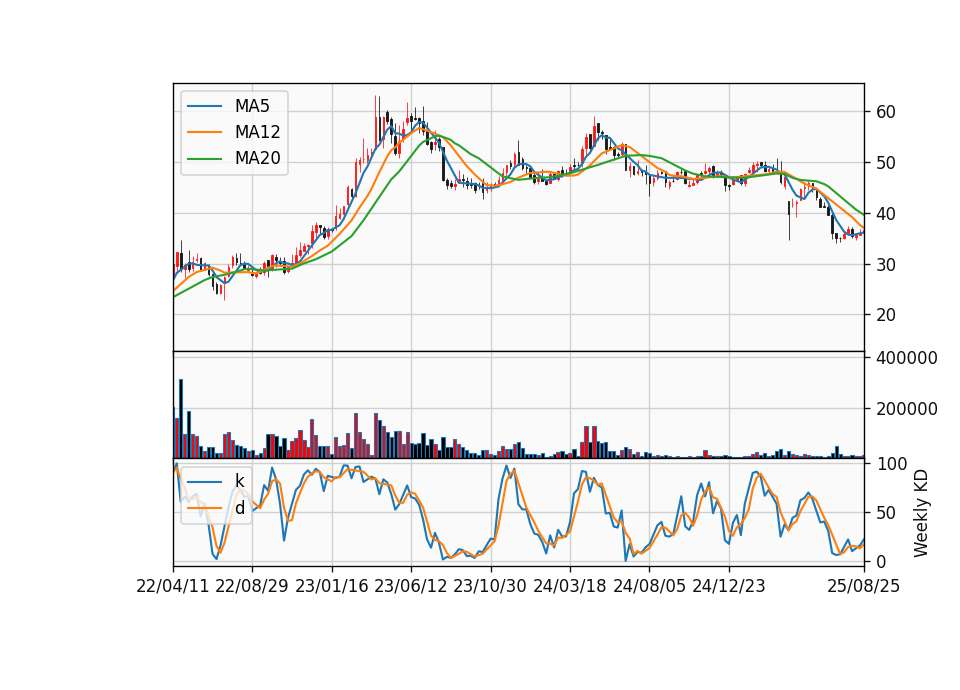Click the 22/04/11 date label

click(173, 586)
